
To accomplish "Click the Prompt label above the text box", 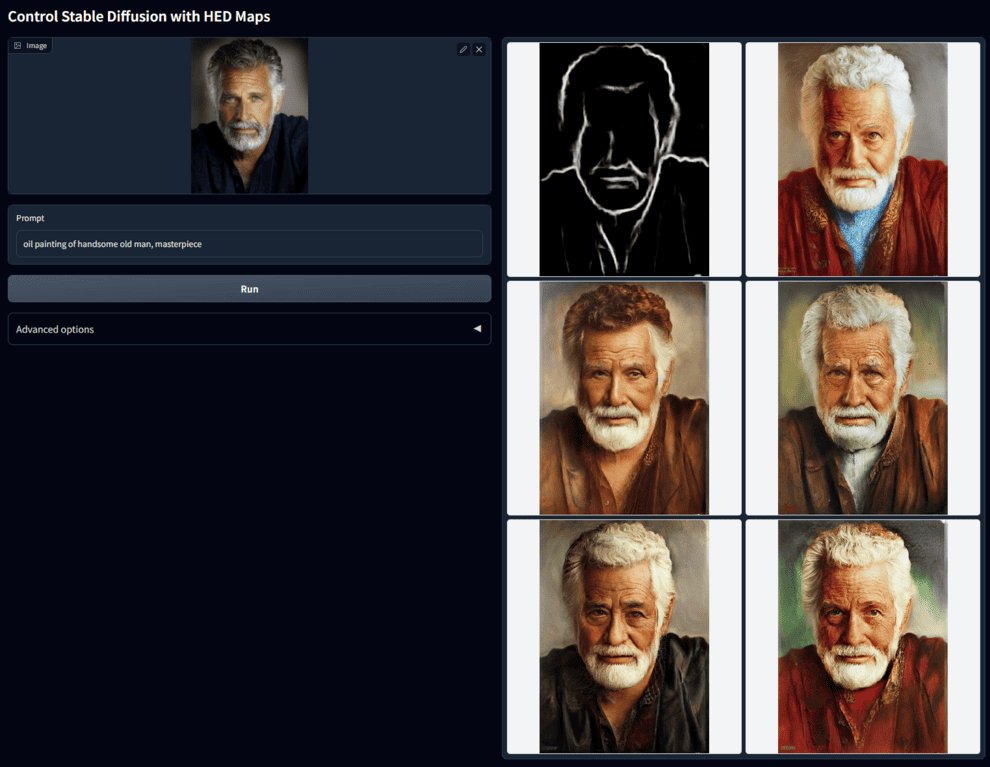I will coord(30,218).
